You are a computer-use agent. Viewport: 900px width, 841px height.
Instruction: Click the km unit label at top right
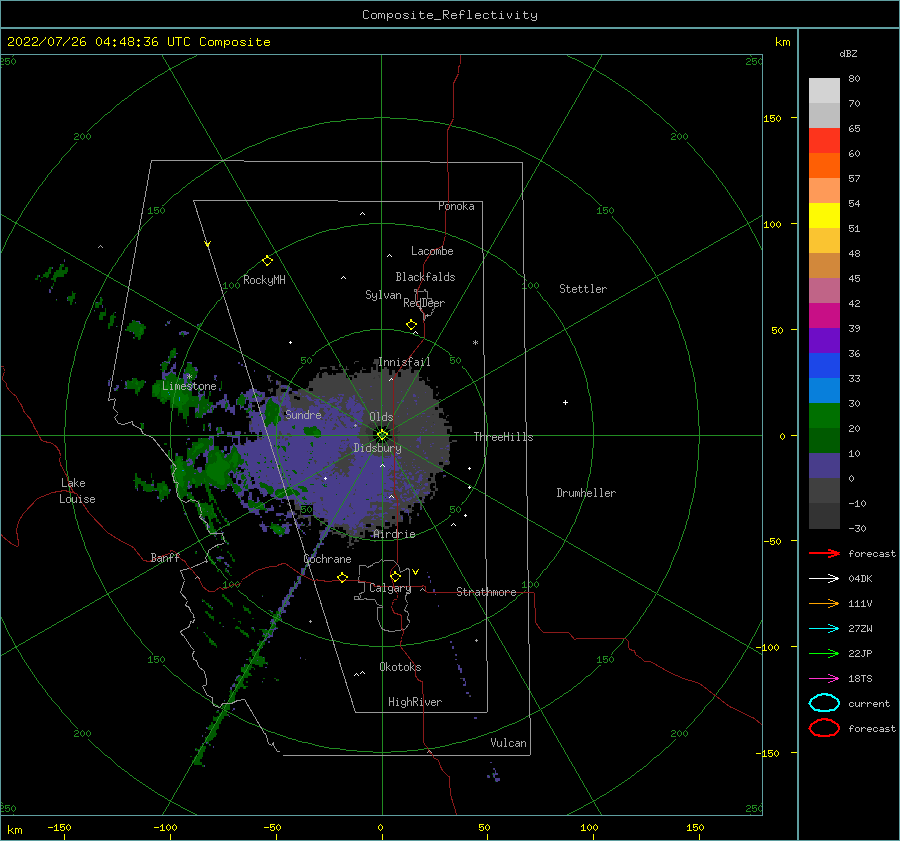point(782,42)
